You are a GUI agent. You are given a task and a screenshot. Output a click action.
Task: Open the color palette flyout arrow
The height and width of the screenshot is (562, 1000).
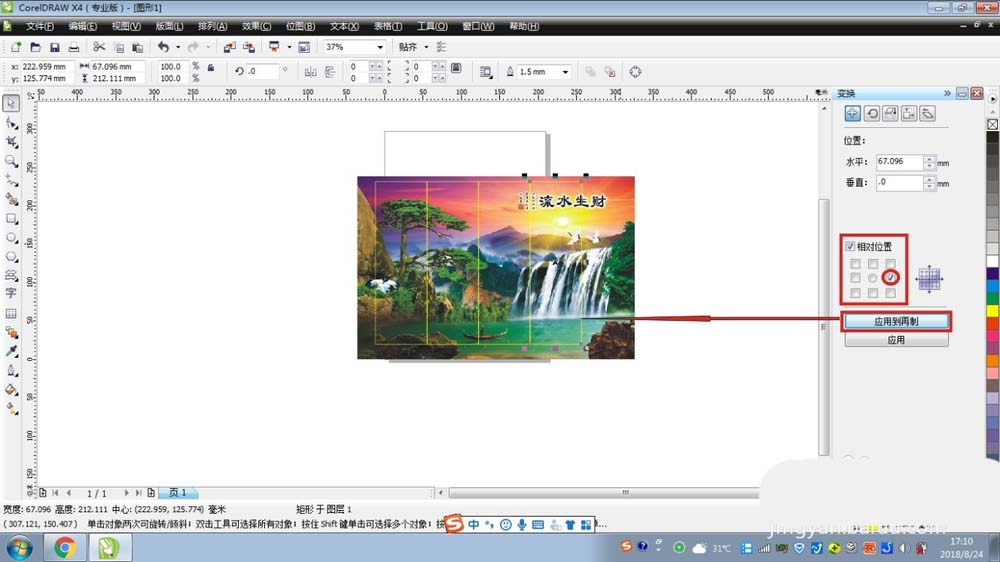click(992, 99)
